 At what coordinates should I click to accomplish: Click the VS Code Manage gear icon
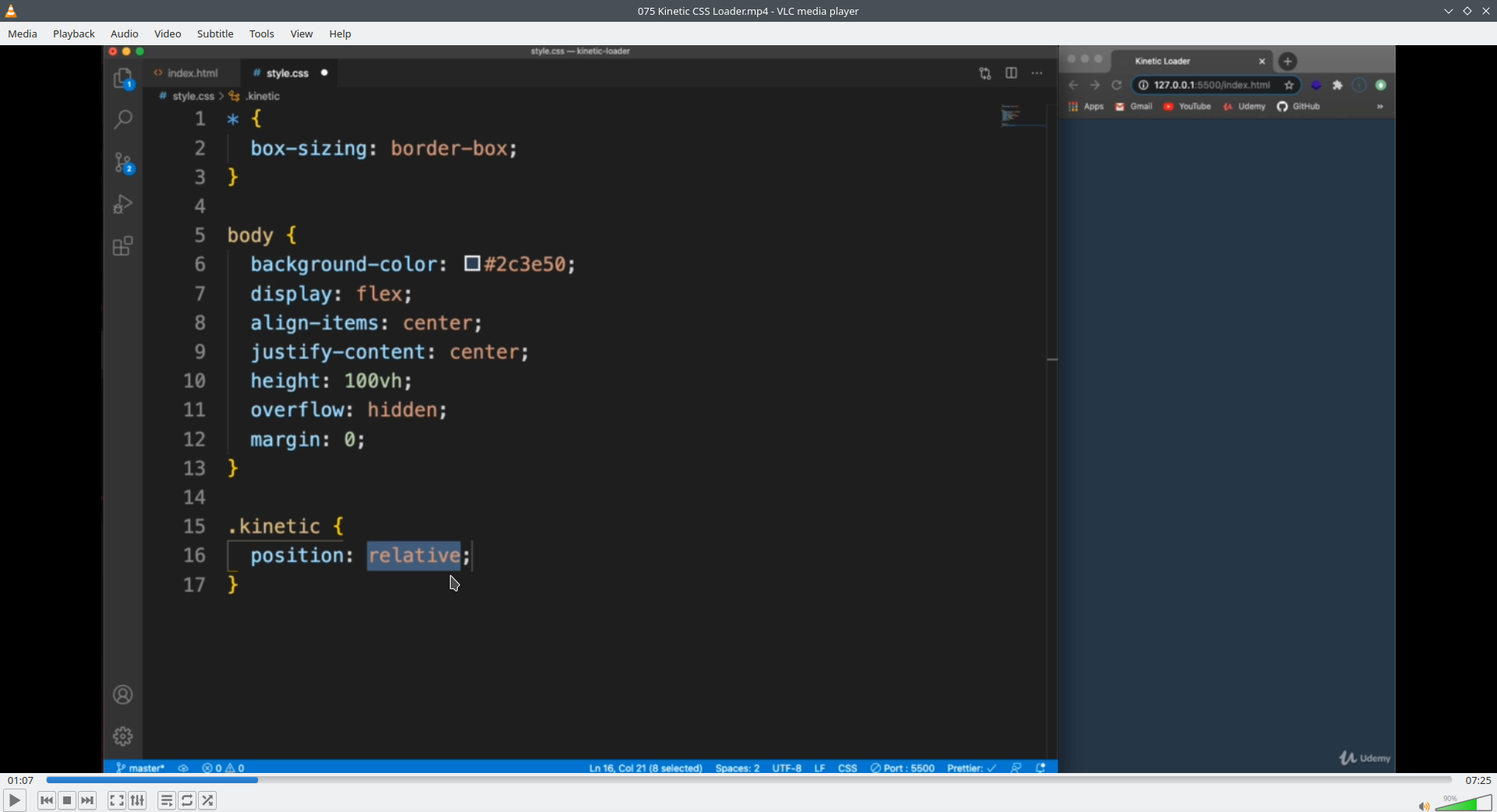123,736
